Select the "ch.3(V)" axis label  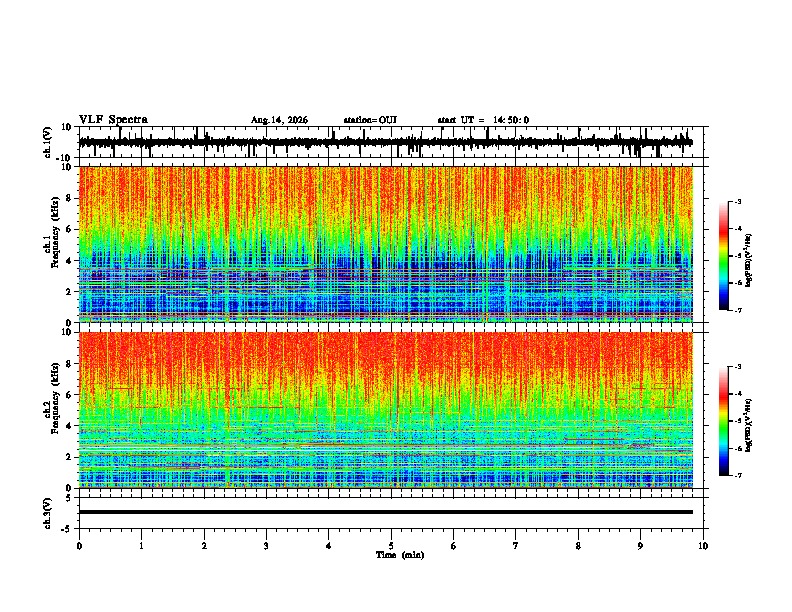[48, 514]
